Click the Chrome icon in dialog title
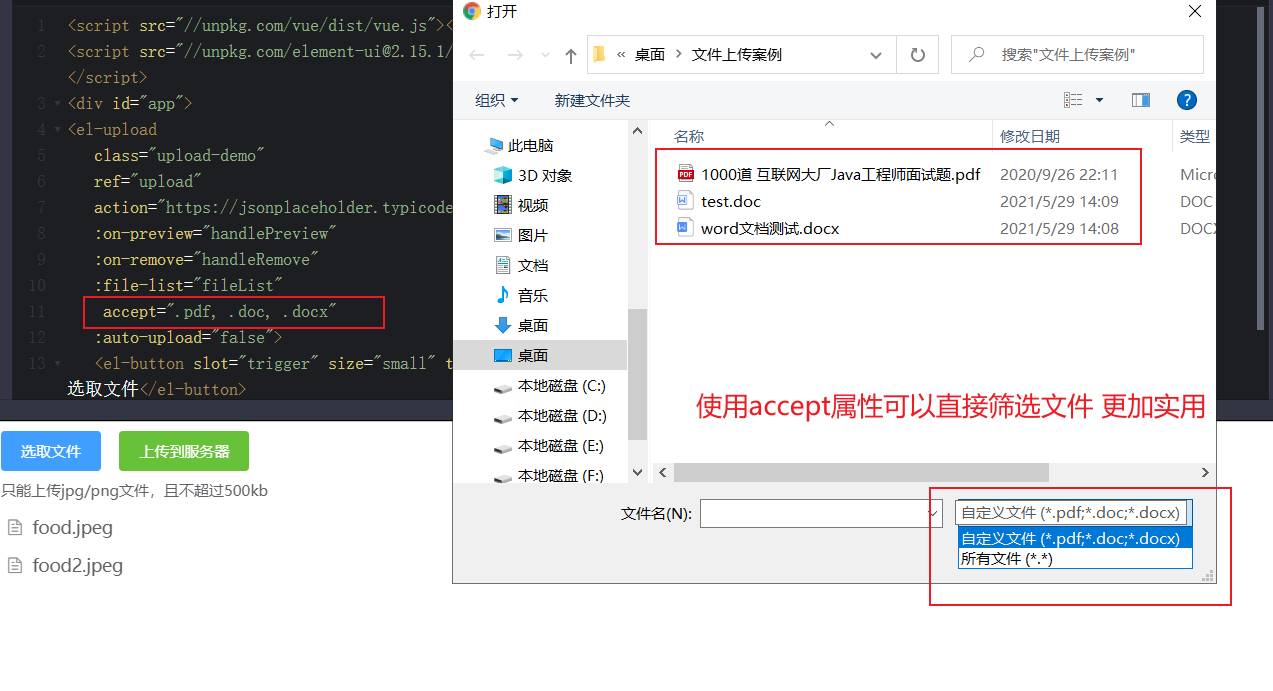The image size is (1273, 691). 471,11
